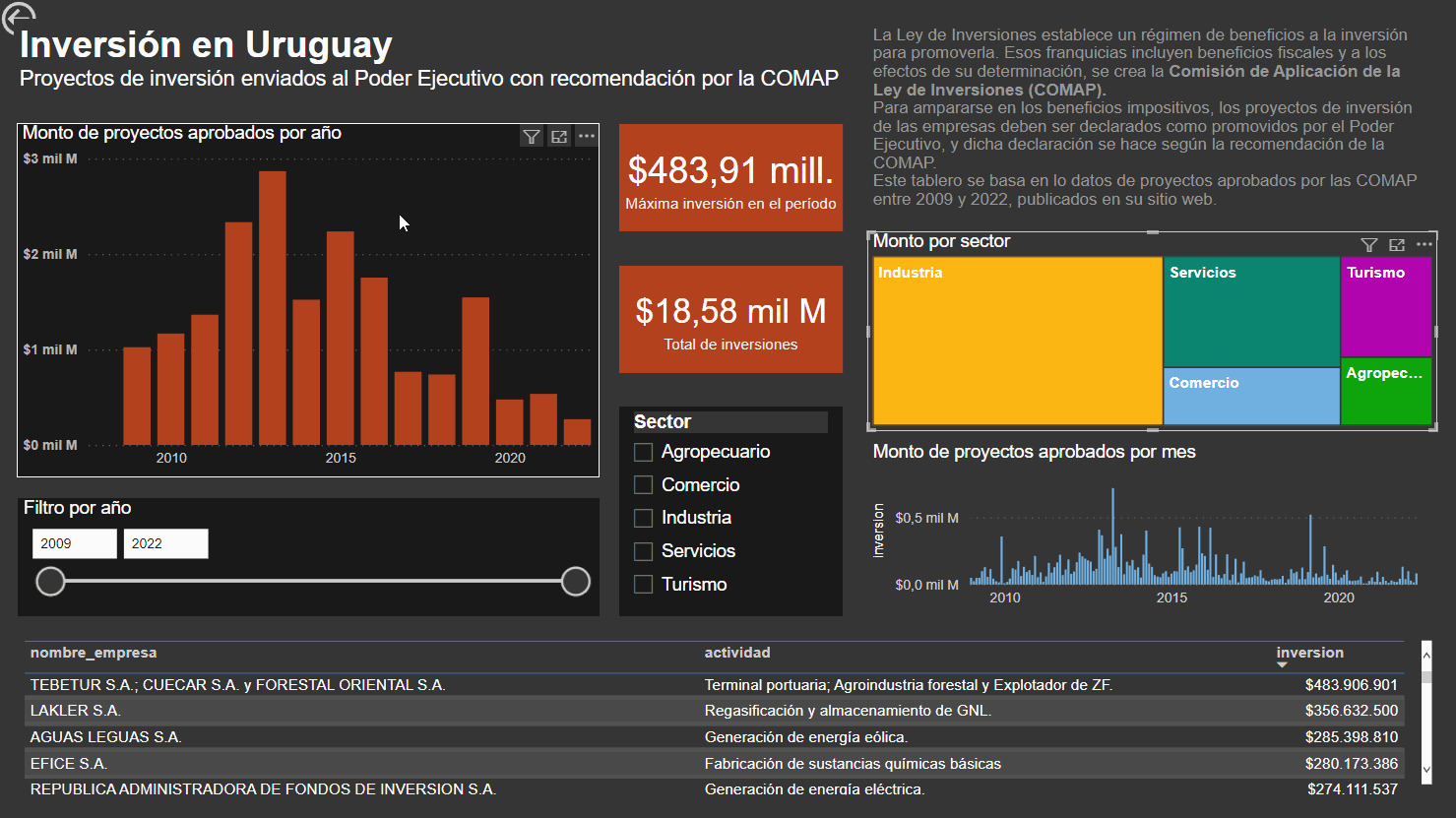Viewport: 1456px width, 818px height.
Task: Click the Sector slicer header
Action: pyautogui.click(x=730, y=422)
